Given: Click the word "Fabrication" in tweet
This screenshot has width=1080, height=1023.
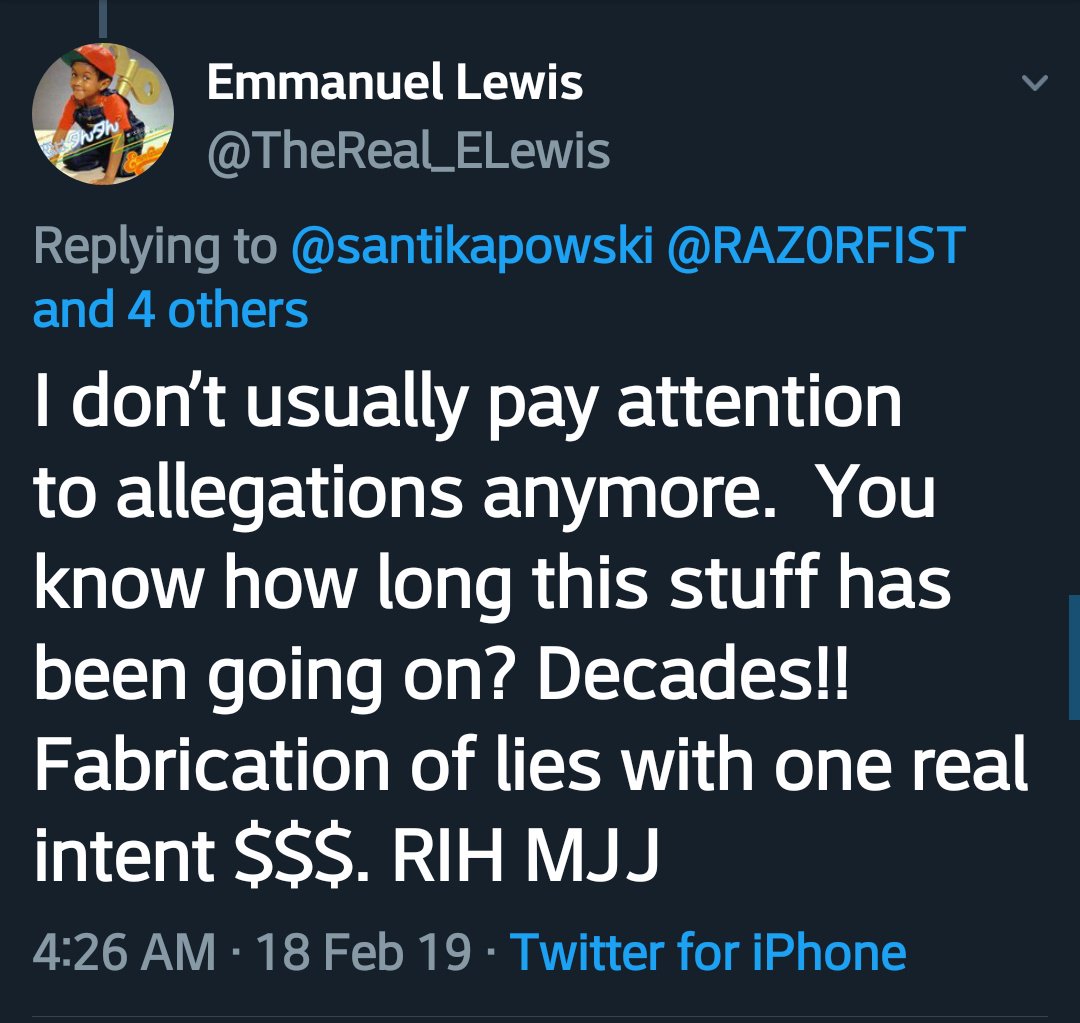Looking at the screenshot, I should point(212,765).
